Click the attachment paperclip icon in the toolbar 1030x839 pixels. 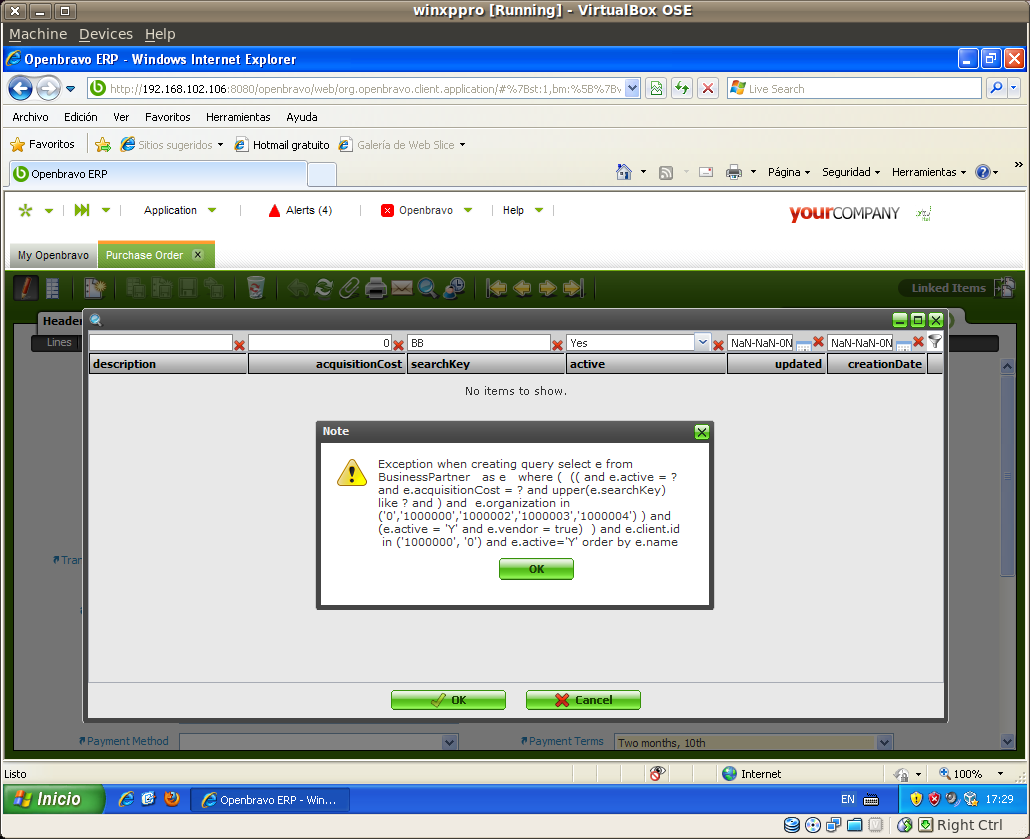[x=349, y=288]
